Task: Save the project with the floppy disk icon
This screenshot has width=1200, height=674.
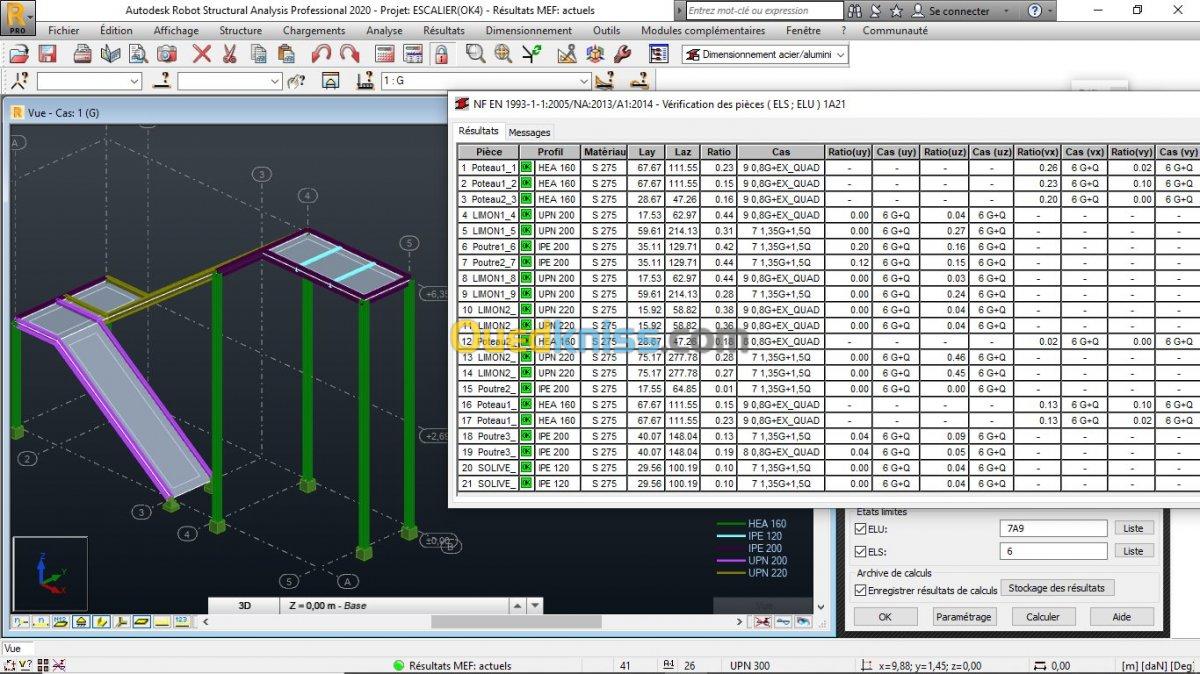Action: tap(47, 54)
